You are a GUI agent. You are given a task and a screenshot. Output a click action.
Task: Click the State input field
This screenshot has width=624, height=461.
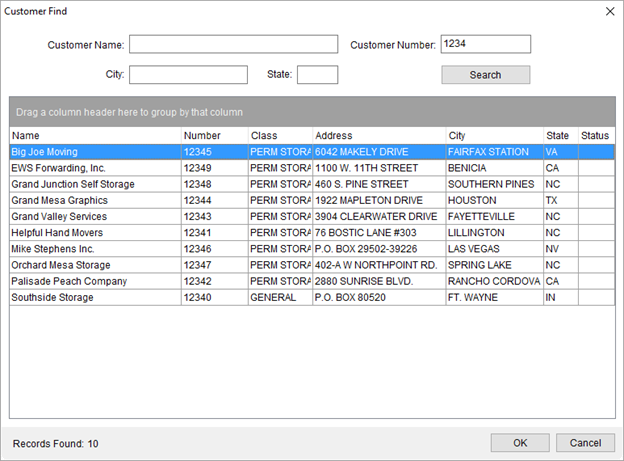317,75
